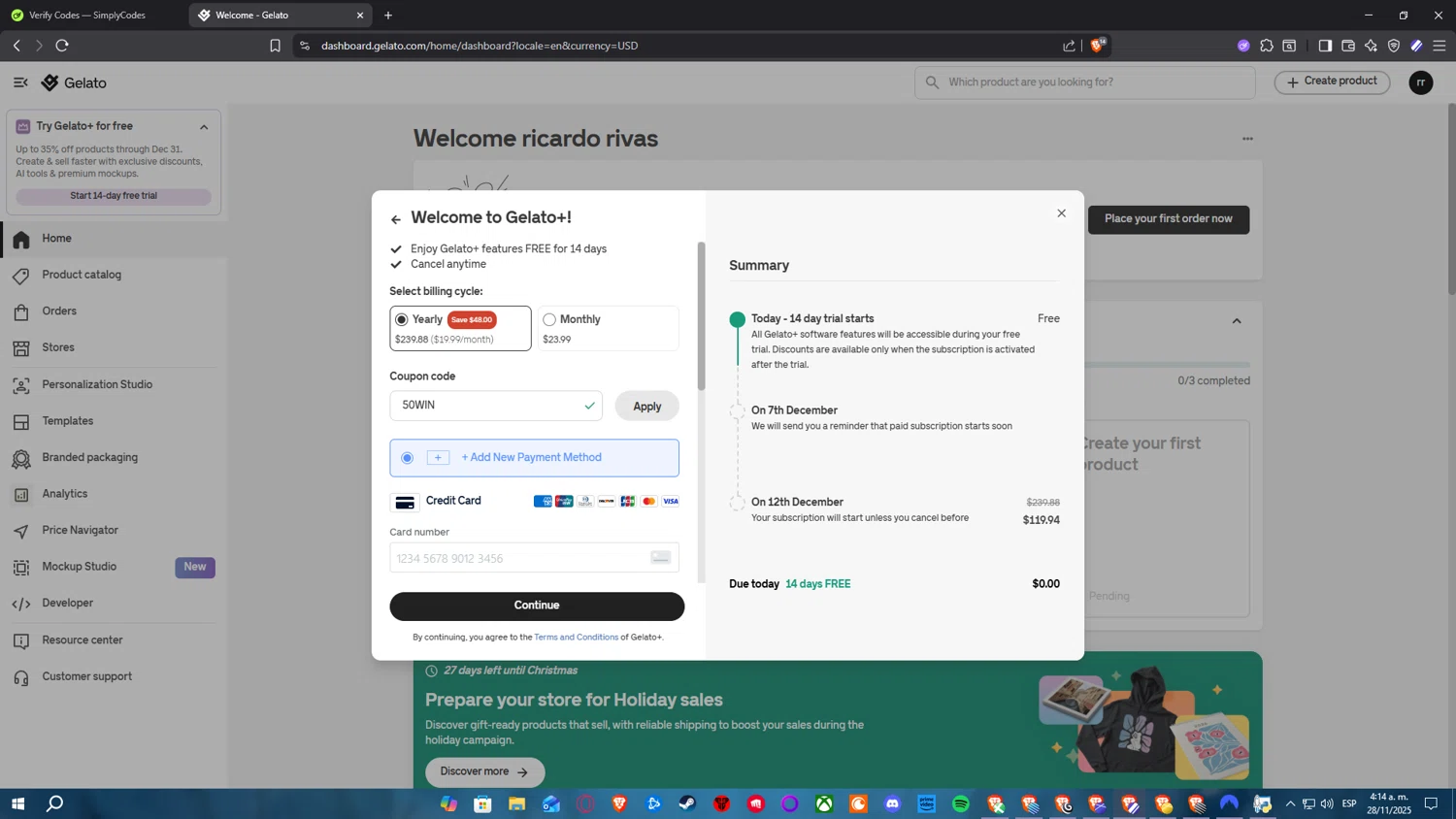Click the Mockup Studio icon
Viewport: 1456px width, 819px height.
(21, 568)
